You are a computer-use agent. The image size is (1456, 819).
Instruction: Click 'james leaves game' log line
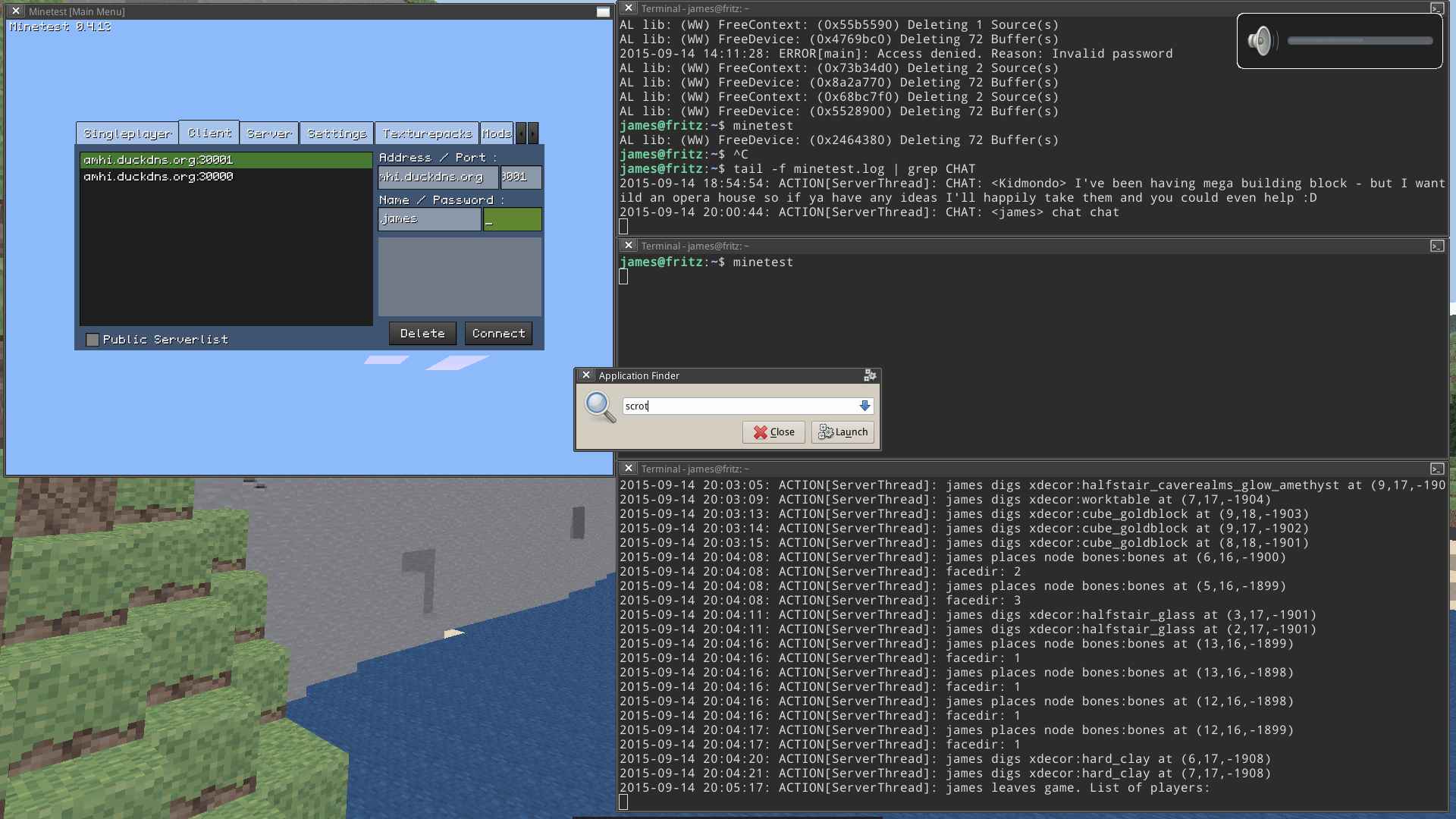pos(915,788)
